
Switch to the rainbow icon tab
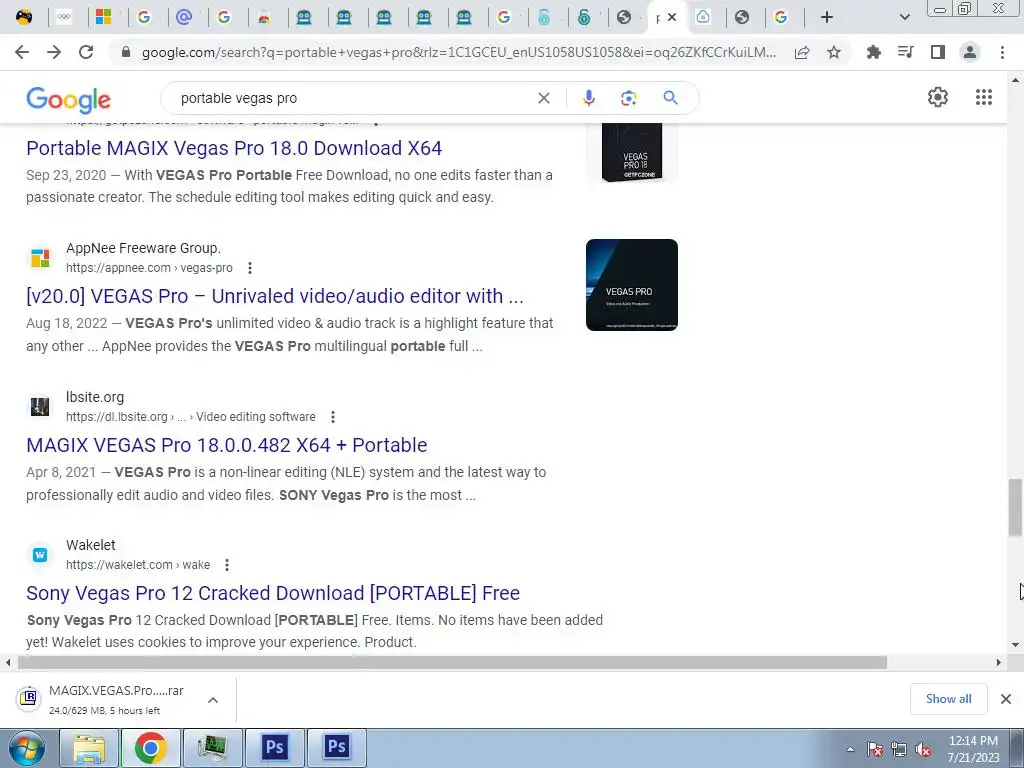[x=264, y=18]
